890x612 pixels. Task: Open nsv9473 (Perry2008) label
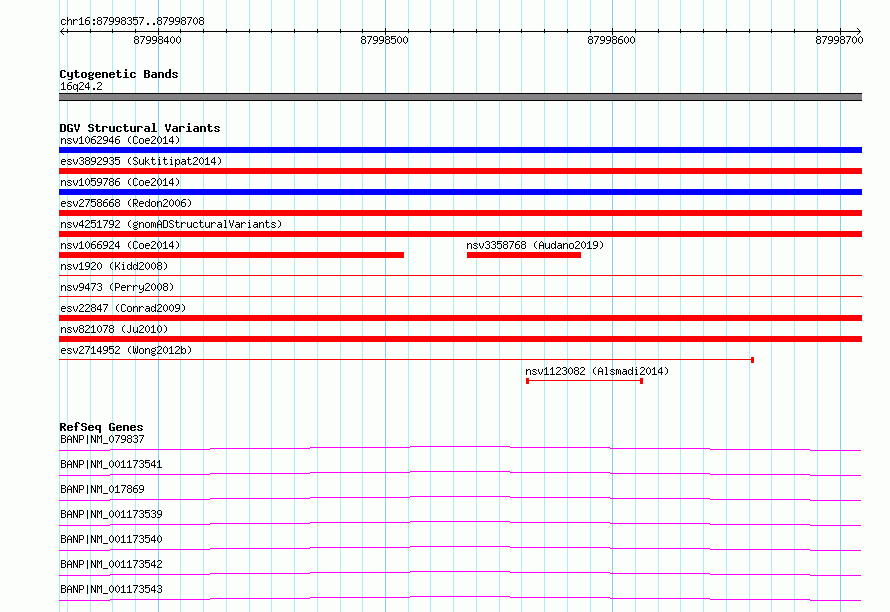tap(117, 287)
